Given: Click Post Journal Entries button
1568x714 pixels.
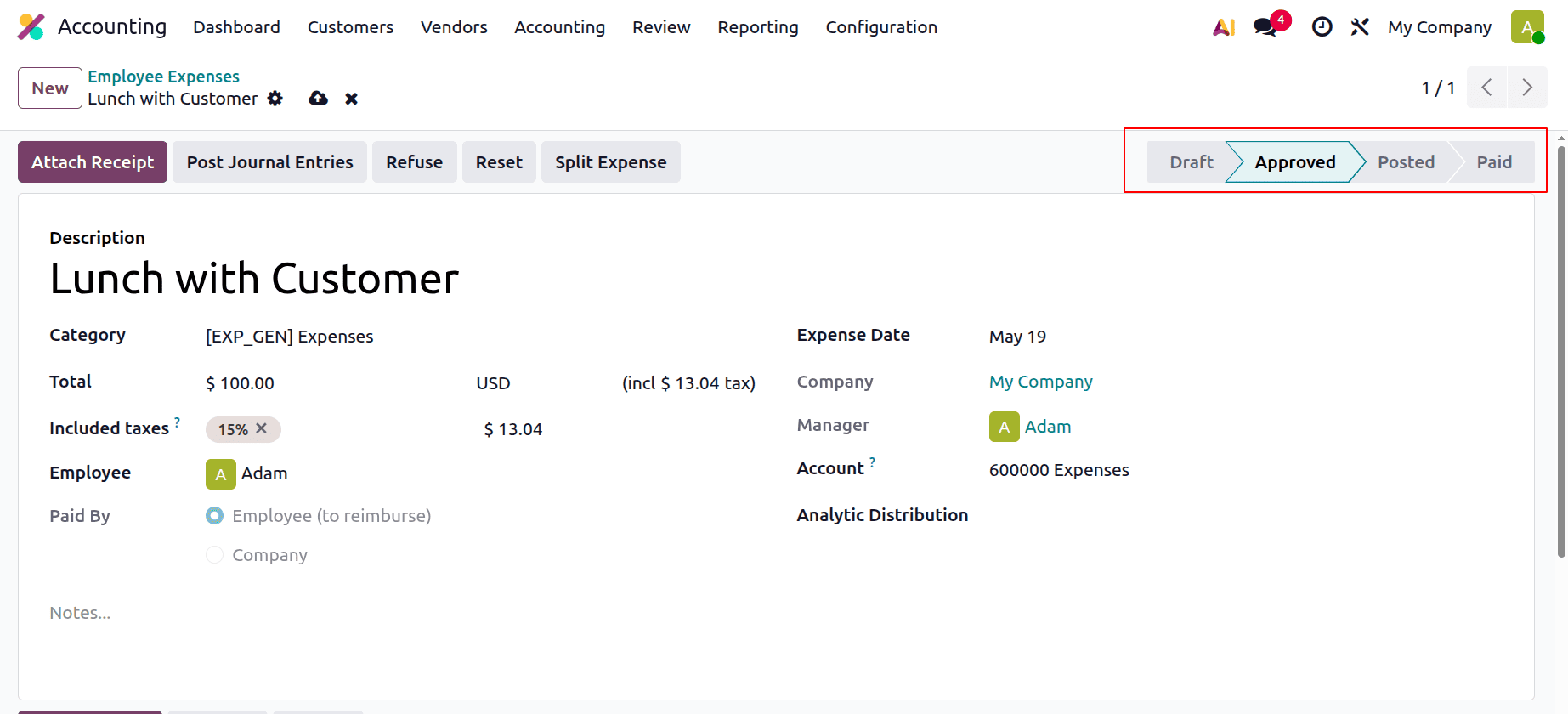Looking at the screenshot, I should point(269,162).
